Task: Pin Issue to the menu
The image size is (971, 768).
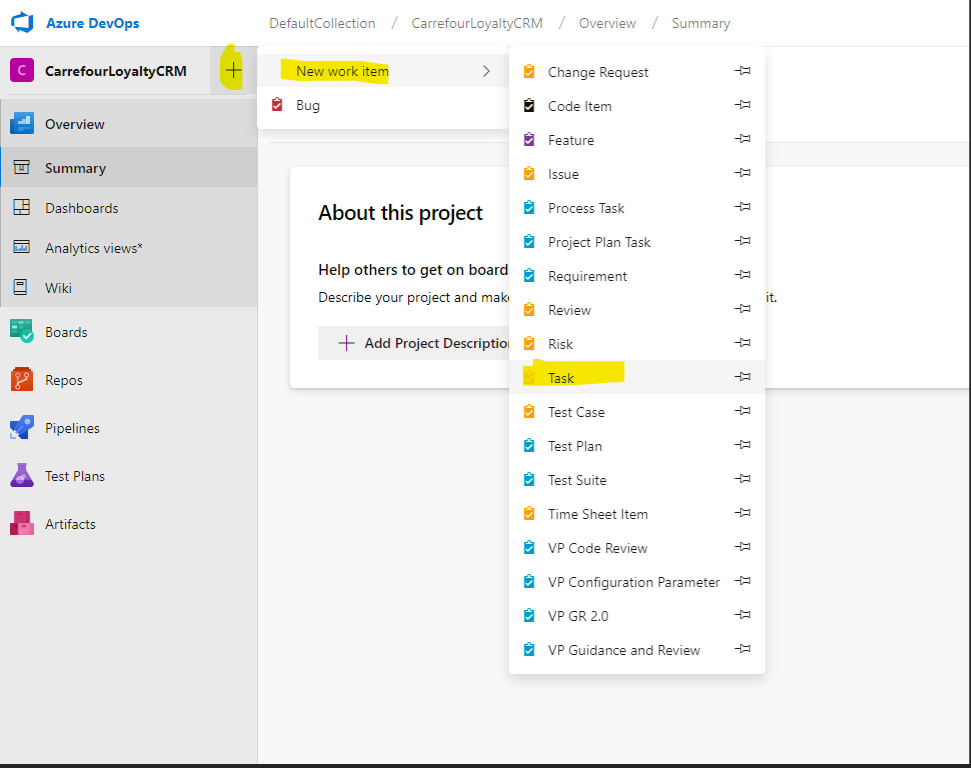Action: point(742,173)
